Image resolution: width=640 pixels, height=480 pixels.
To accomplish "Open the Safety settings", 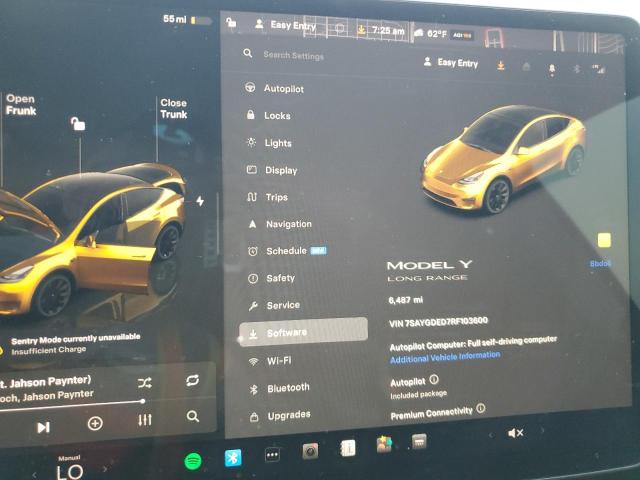I will pos(271,278).
